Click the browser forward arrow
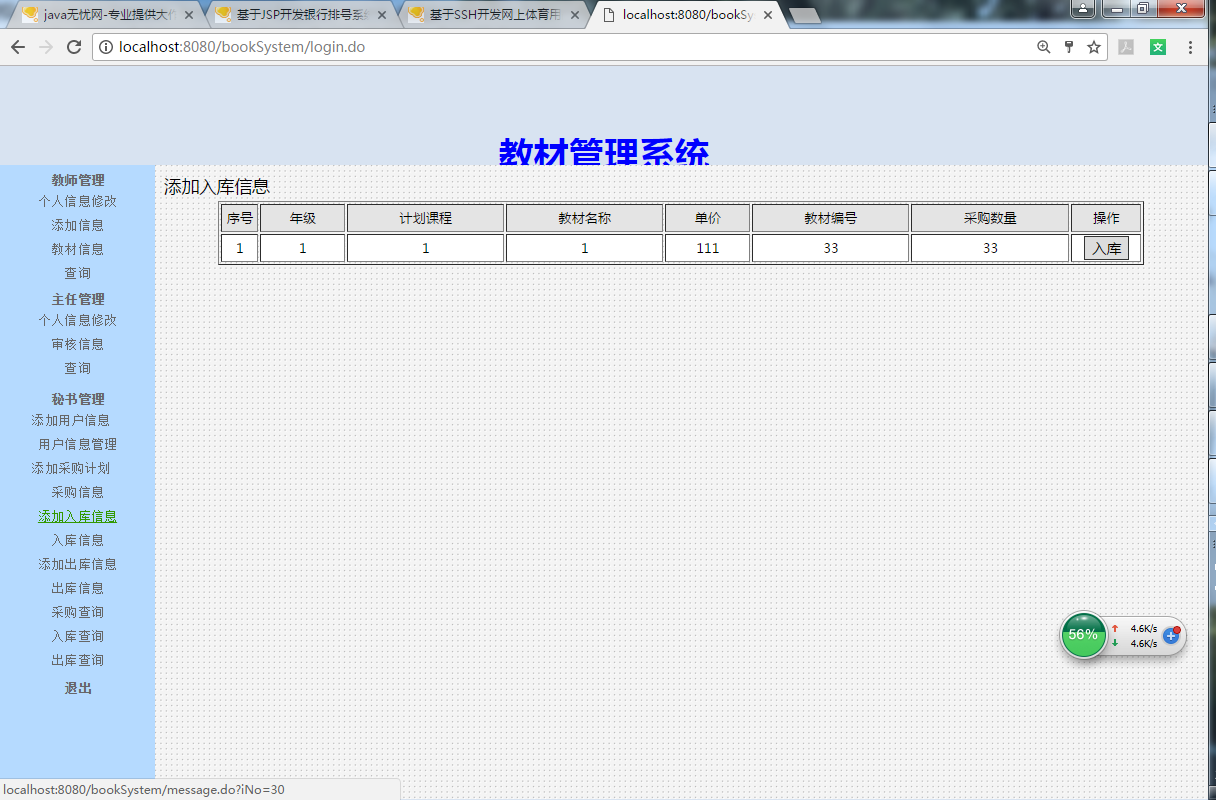 [x=46, y=47]
